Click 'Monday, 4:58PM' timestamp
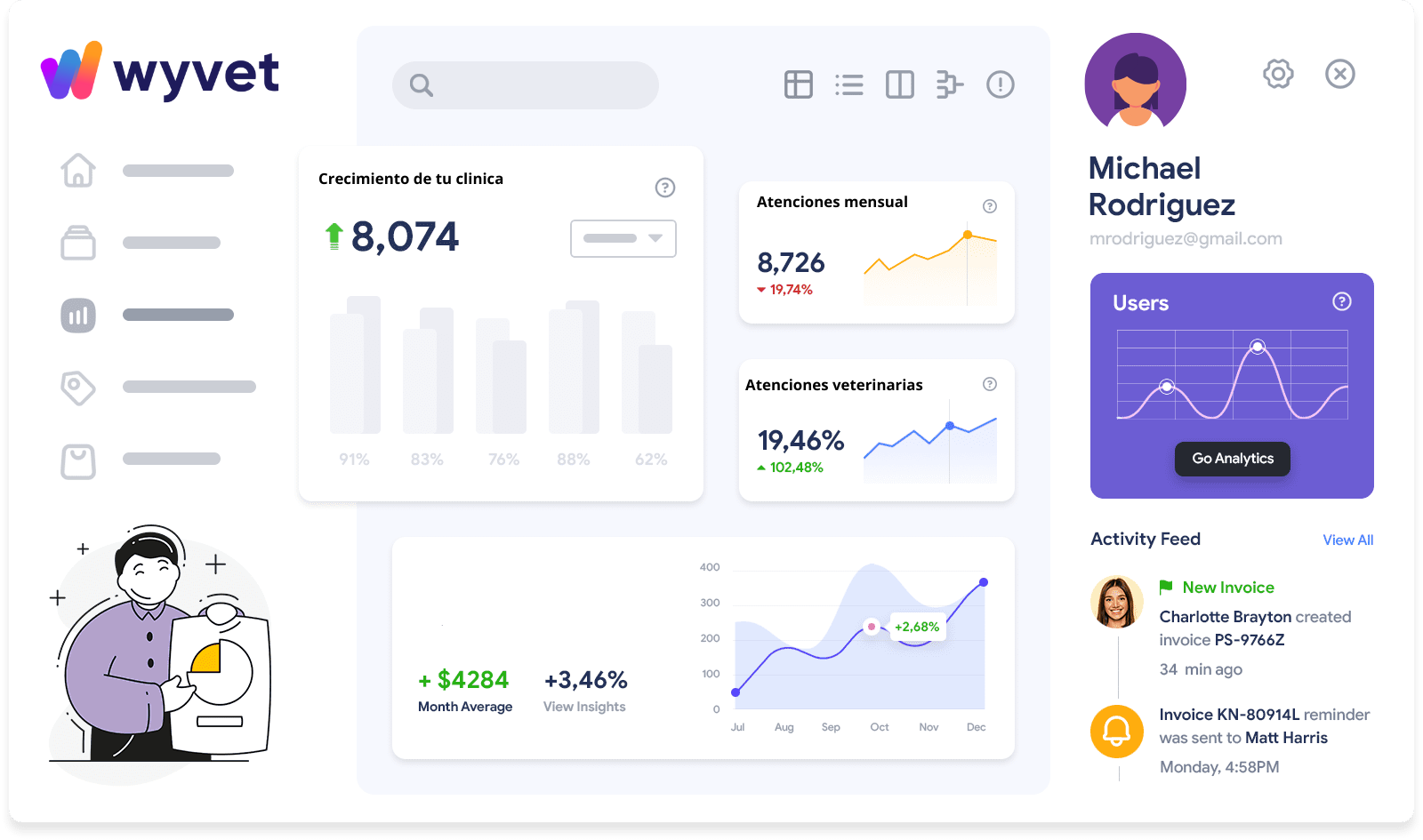This screenshot has width=1423, height=840. pyautogui.click(x=1219, y=767)
